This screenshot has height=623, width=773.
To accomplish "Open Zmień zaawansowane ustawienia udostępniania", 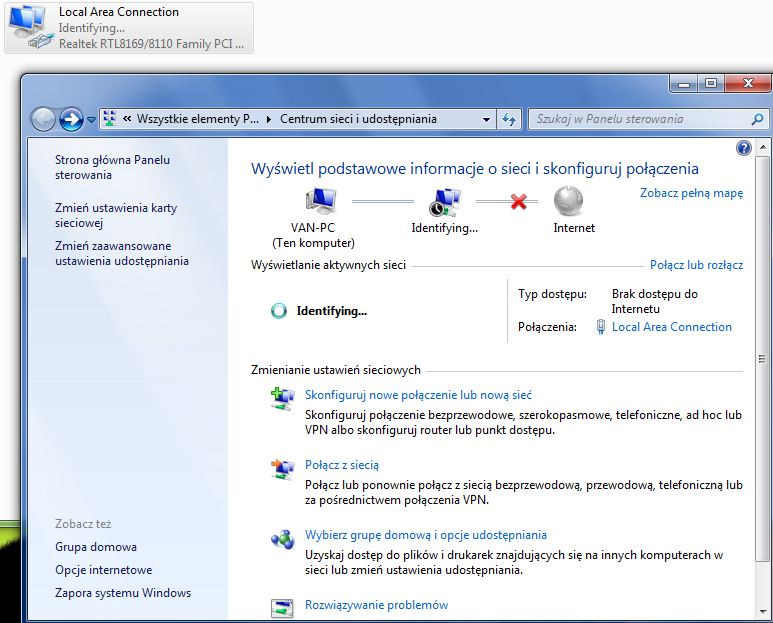I will (x=122, y=253).
